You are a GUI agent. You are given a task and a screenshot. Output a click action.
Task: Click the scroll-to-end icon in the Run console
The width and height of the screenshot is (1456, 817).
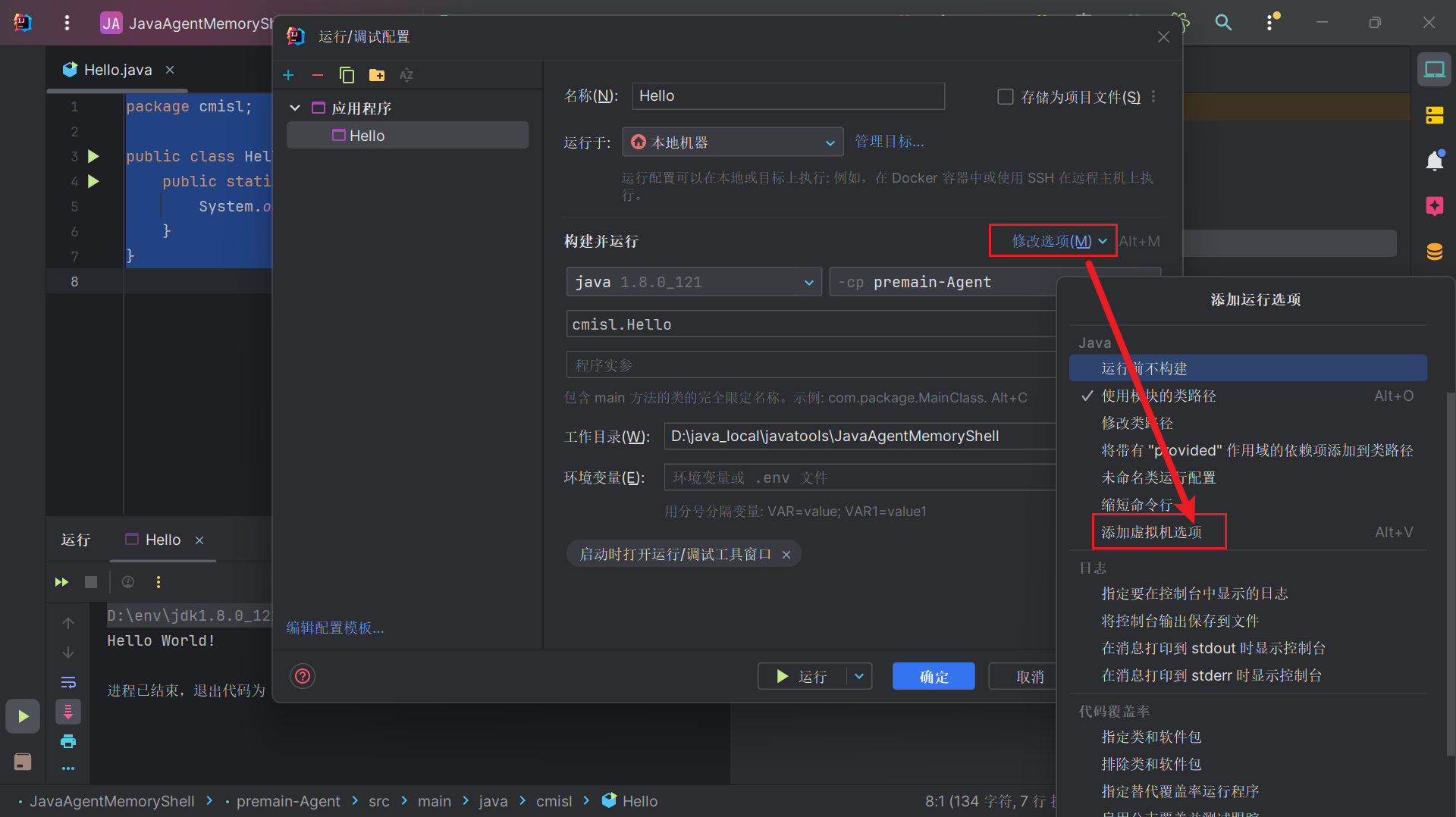point(68,712)
